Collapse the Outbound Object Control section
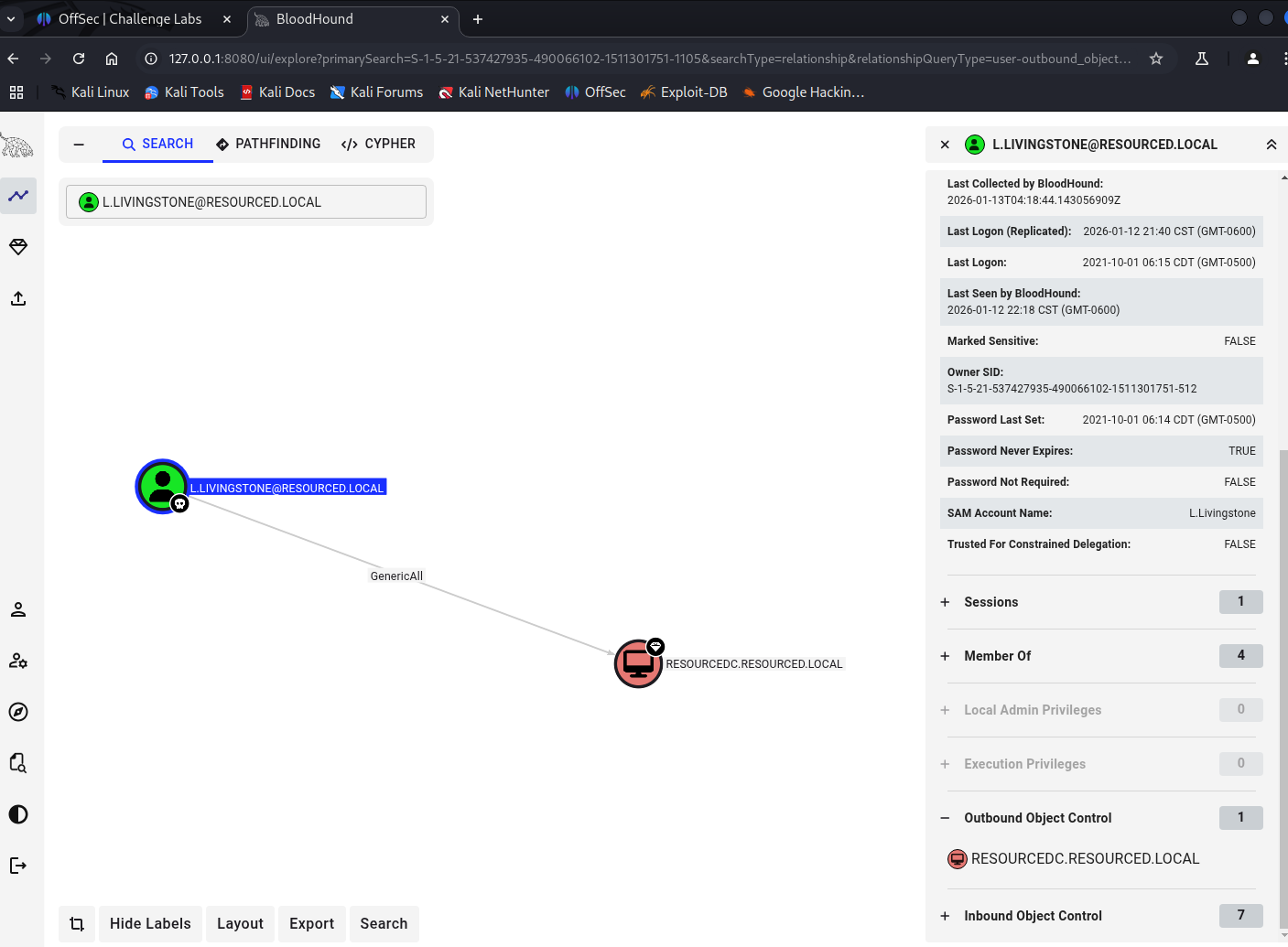 (x=945, y=818)
